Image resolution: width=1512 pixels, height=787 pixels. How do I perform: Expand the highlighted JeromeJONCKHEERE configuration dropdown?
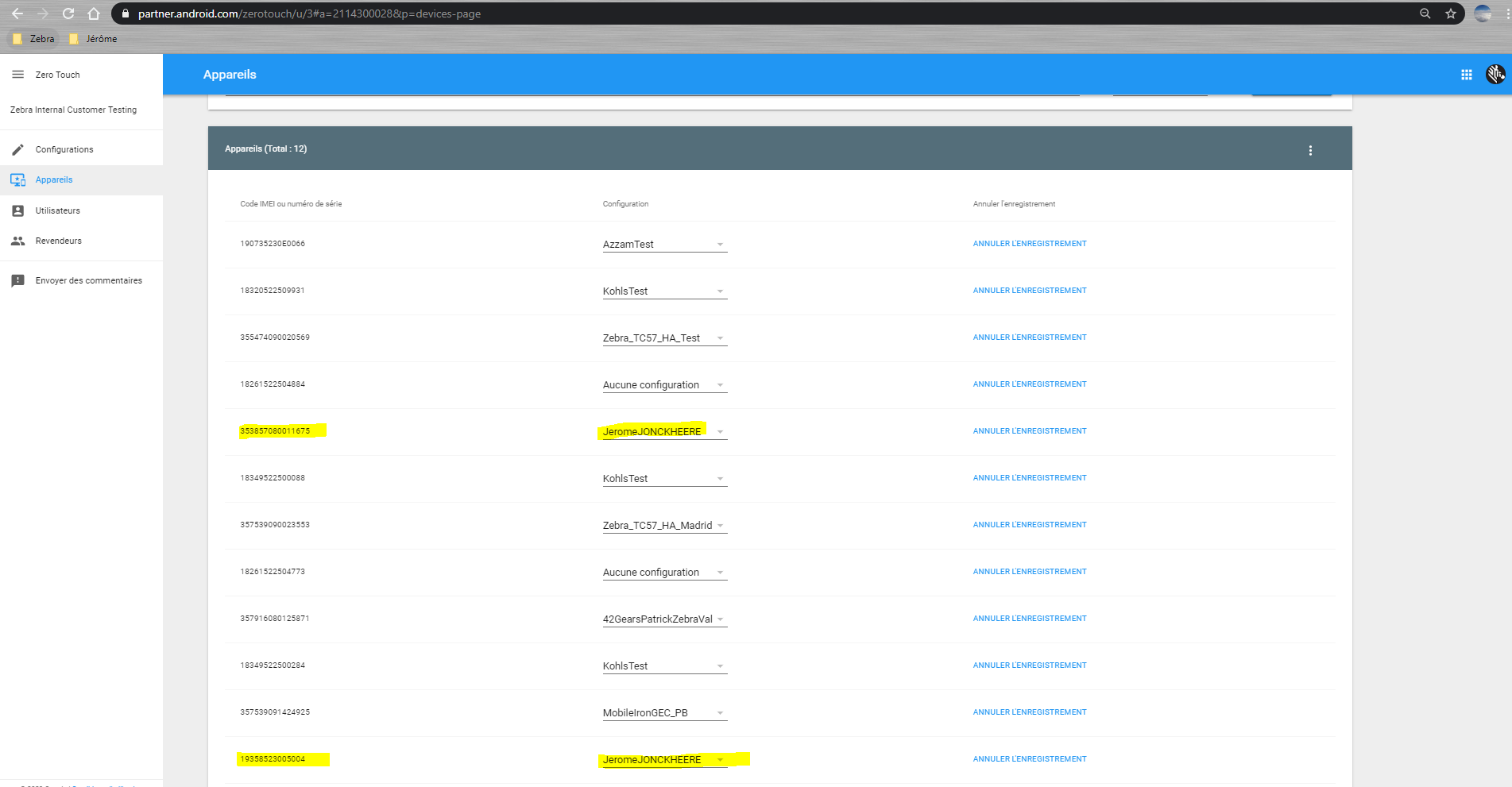click(x=720, y=431)
